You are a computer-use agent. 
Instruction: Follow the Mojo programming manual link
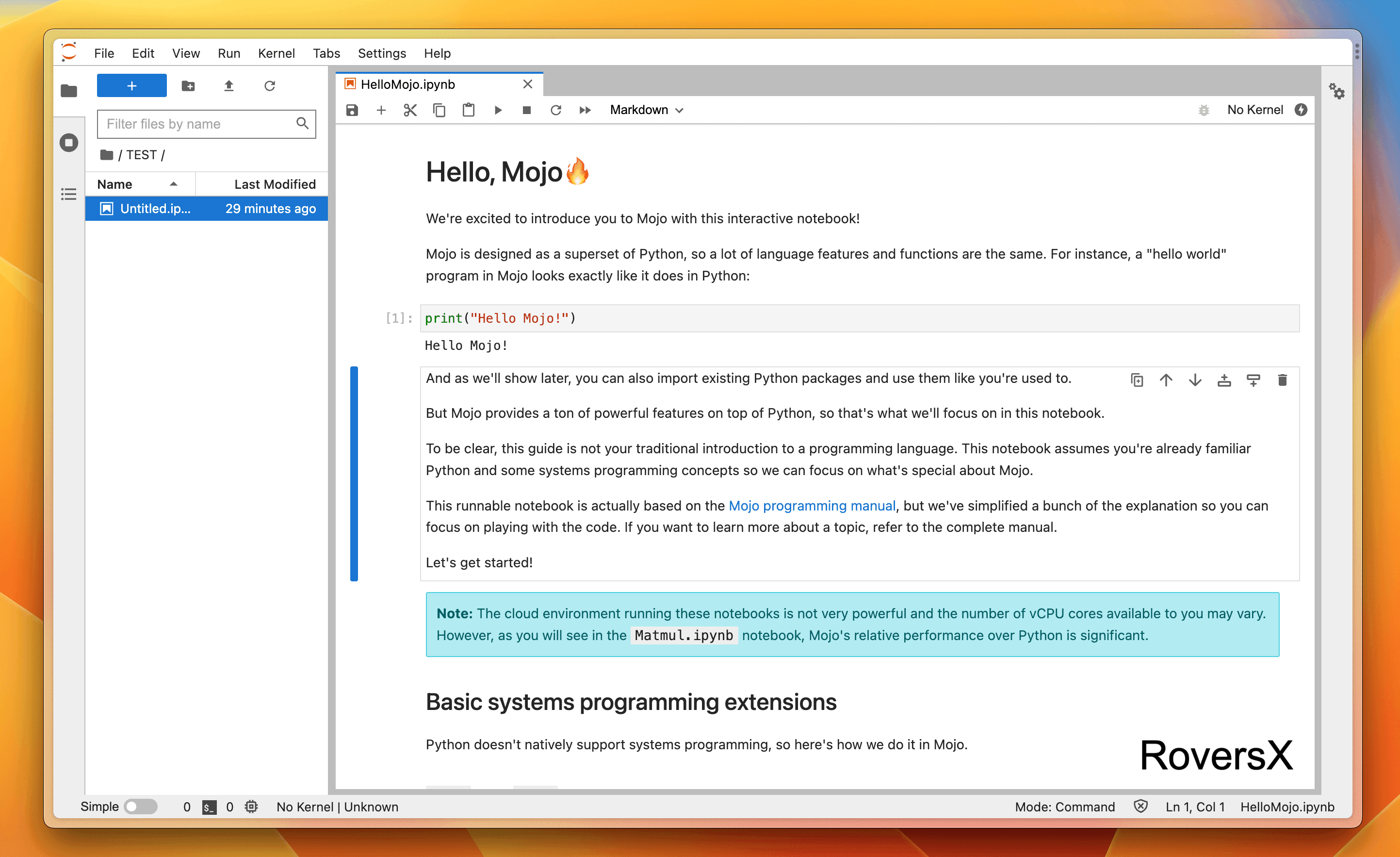(812, 505)
